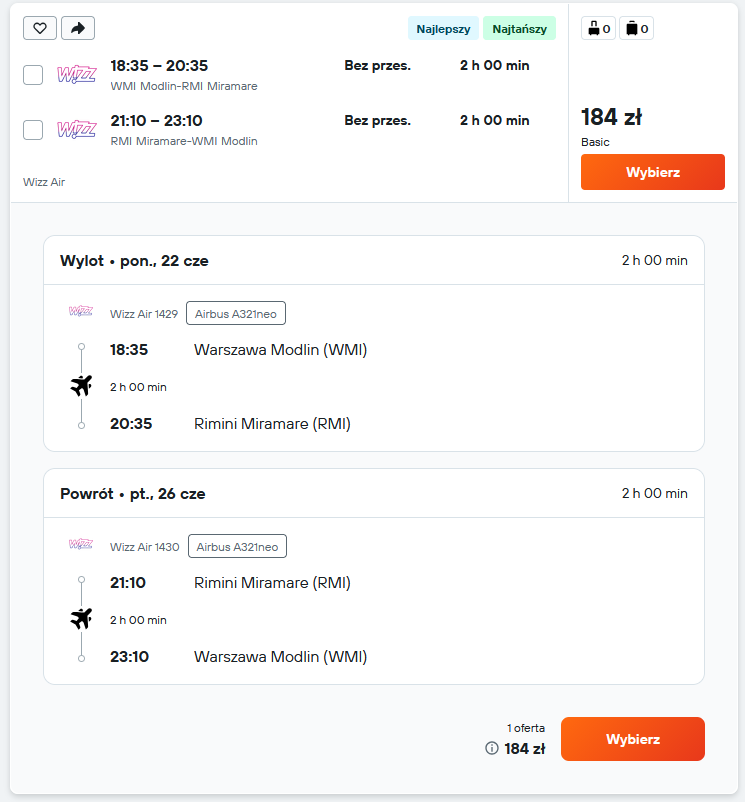
Task: Click the Airbus A321neo badge for flight 1429
Action: point(236,314)
